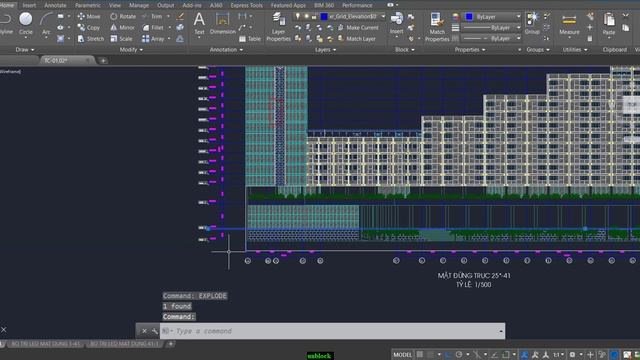The height and width of the screenshot is (360, 640).
Task: Switch to the TC-01.02 drawing tab
Action: point(67,60)
